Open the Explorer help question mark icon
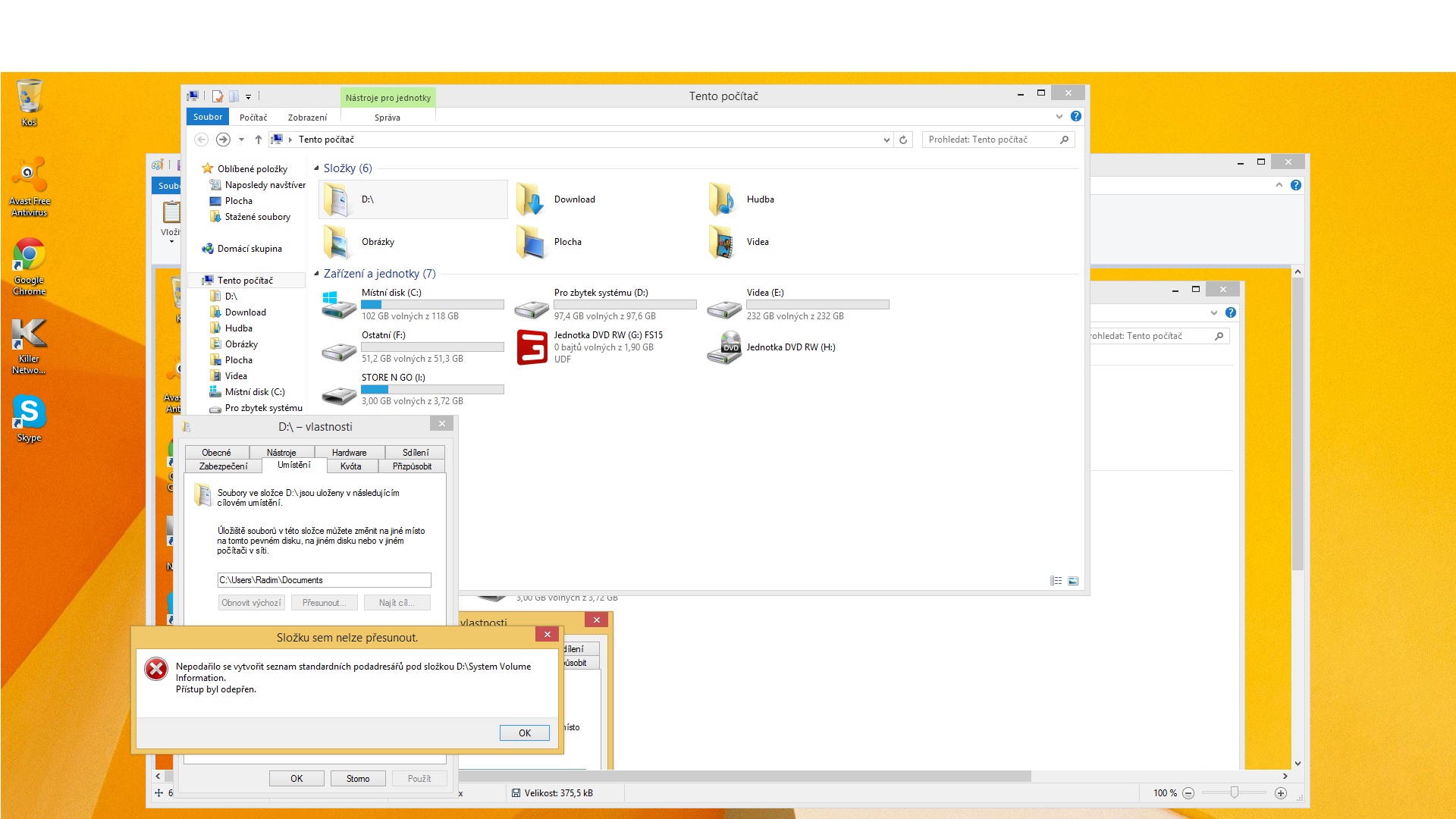The image size is (1456, 819). (x=1076, y=116)
